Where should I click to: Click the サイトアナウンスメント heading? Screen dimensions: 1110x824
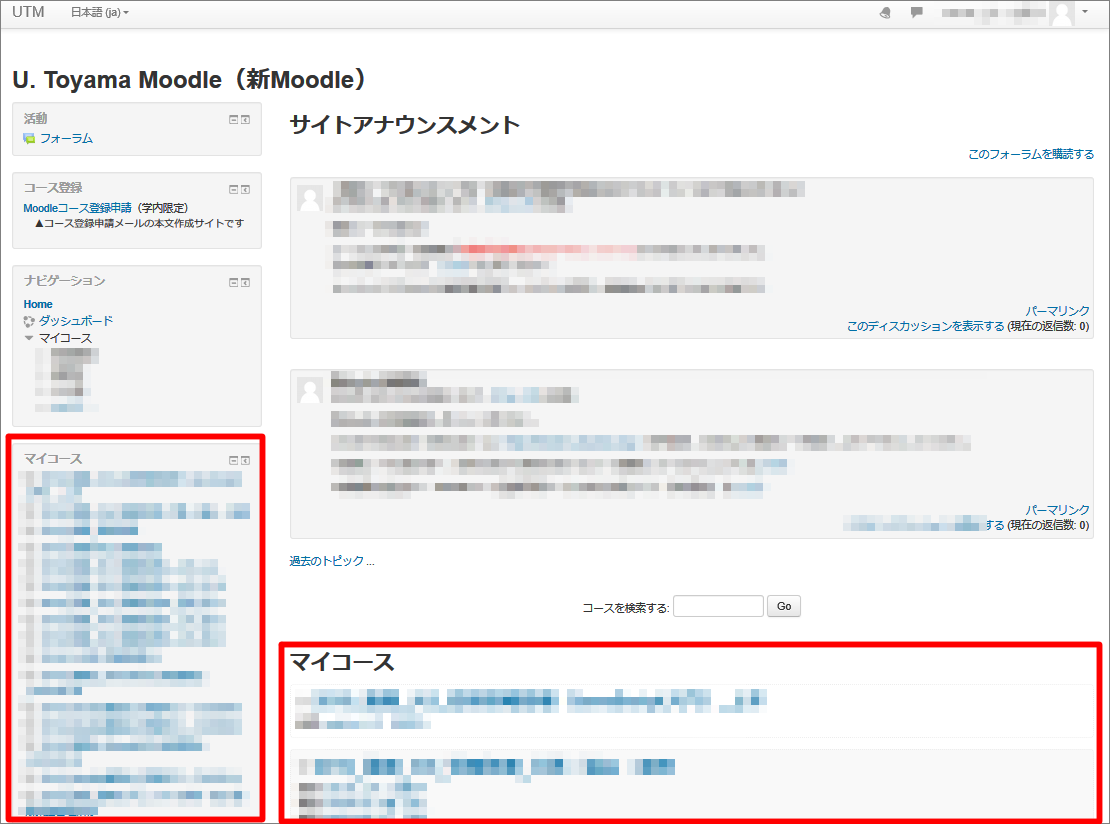405,125
